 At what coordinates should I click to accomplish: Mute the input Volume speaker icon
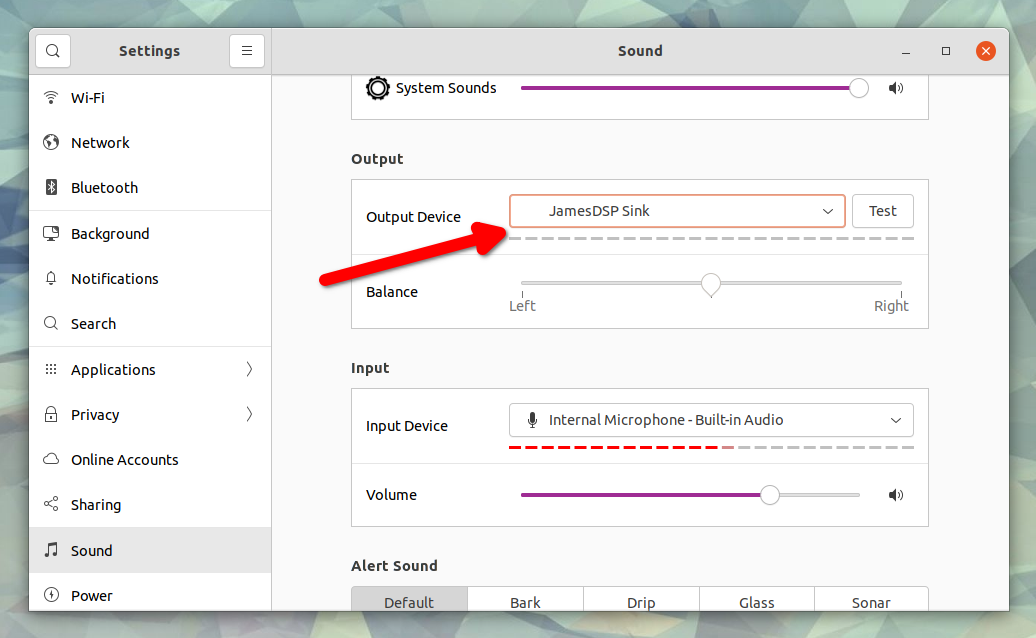(x=895, y=495)
